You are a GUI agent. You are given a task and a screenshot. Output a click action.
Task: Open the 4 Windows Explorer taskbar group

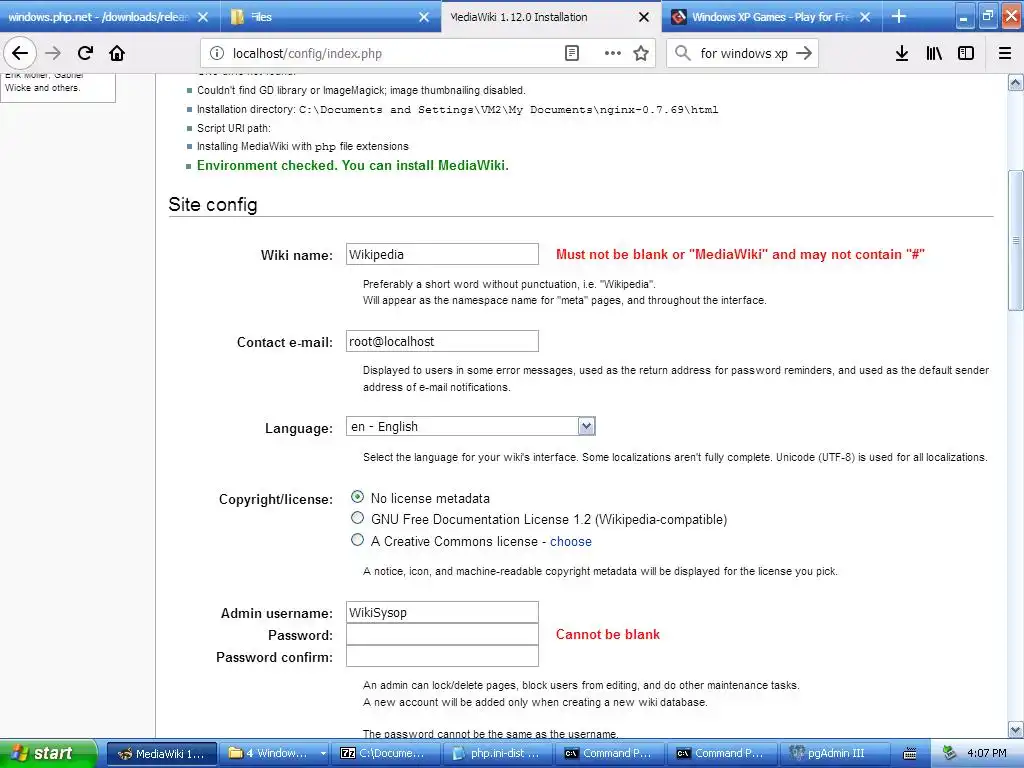274,754
